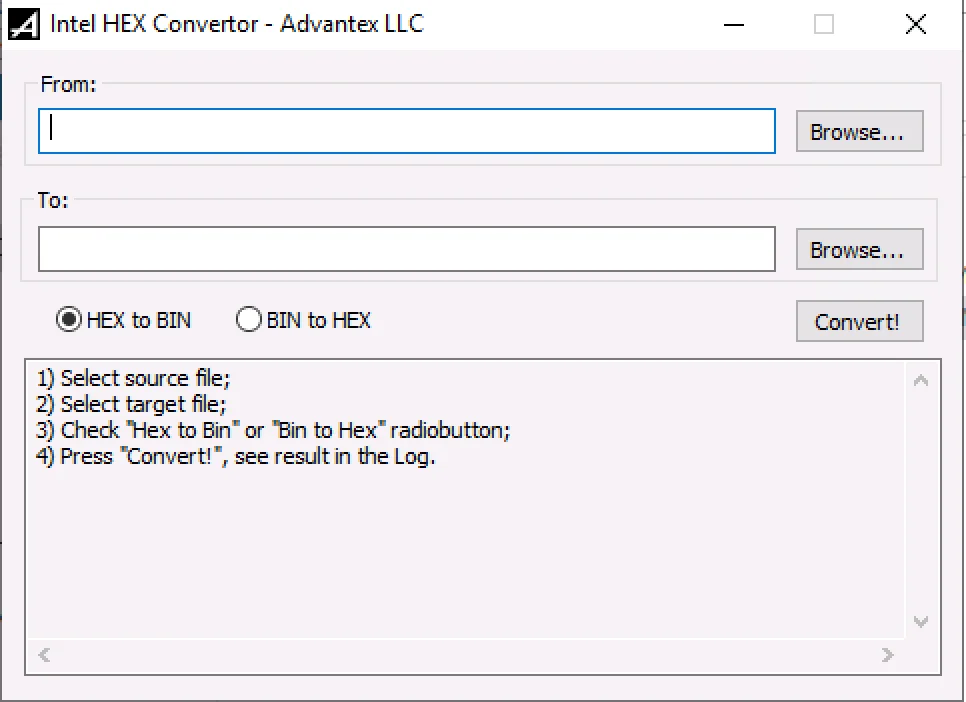Close the Intel HEX Convertor window
The height and width of the screenshot is (702, 966).
coord(915,25)
